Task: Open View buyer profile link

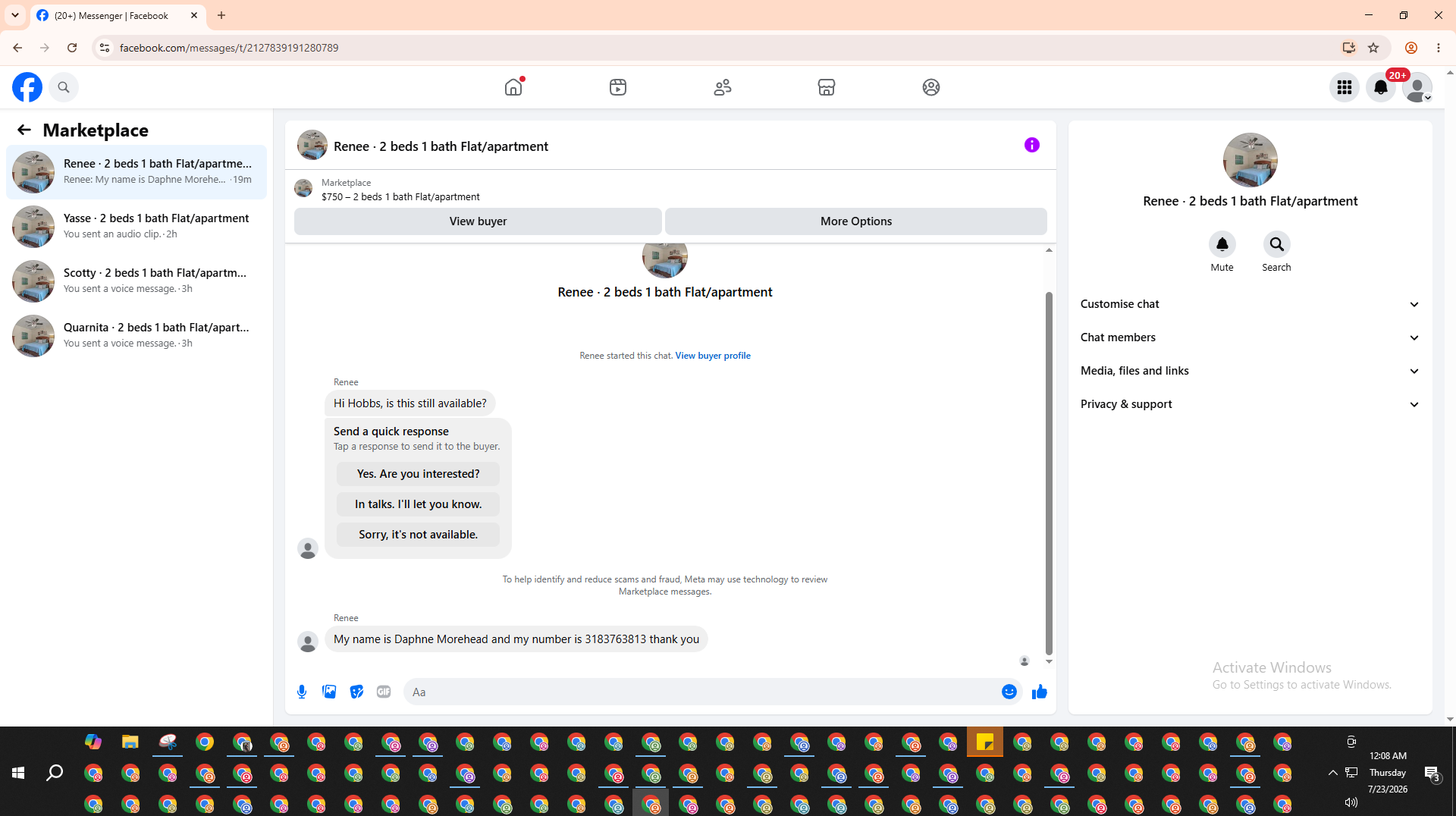Action: pos(713,356)
